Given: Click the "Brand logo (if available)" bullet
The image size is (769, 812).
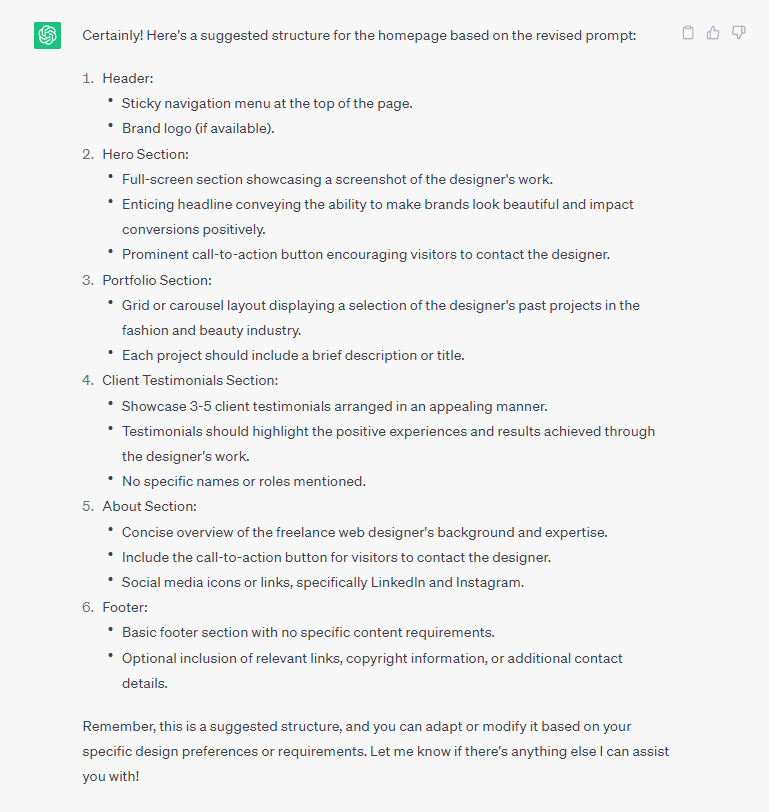Looking at the screenshot, I should click(x=198, y=128).
